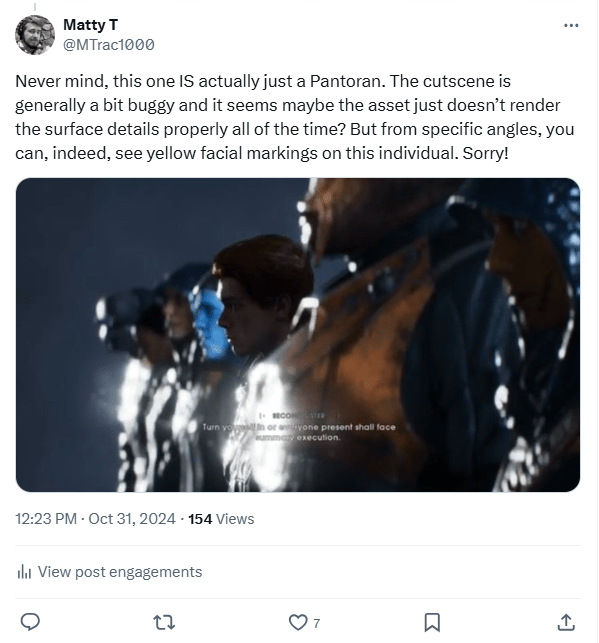The image size is (599, 643).
Task: Open View post engagements
Action: point(120,572)
